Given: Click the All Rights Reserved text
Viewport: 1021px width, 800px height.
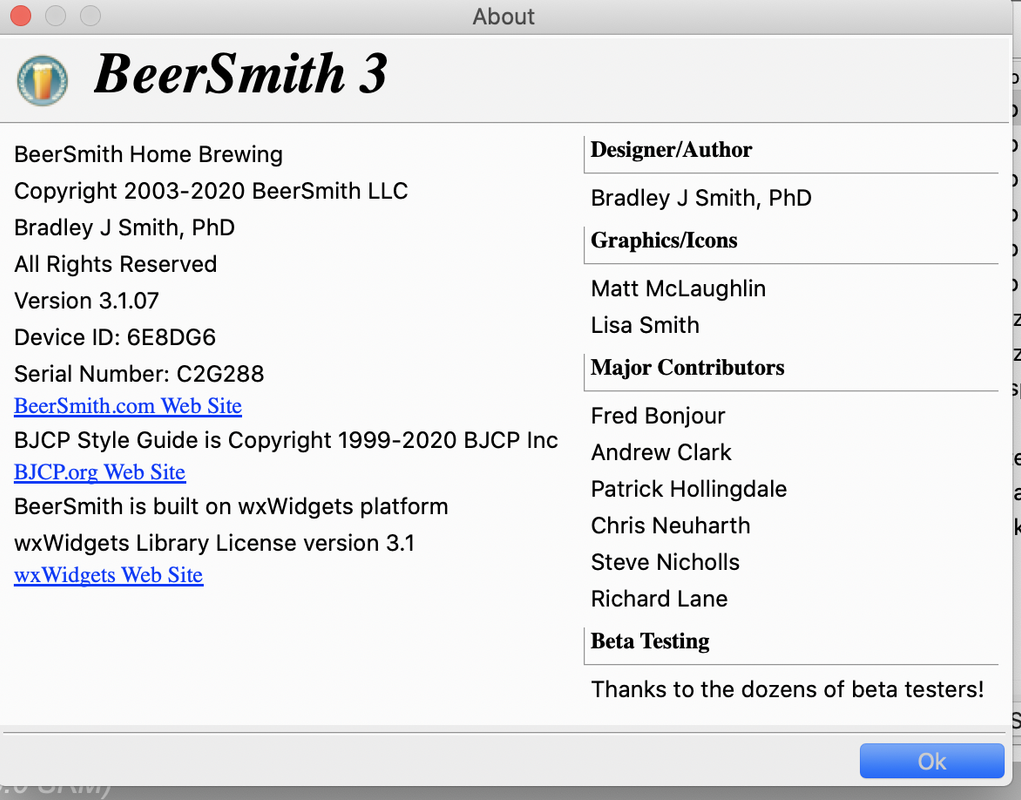Looking at the screenshot, I should pyautogui.click(x=115, y=264).
